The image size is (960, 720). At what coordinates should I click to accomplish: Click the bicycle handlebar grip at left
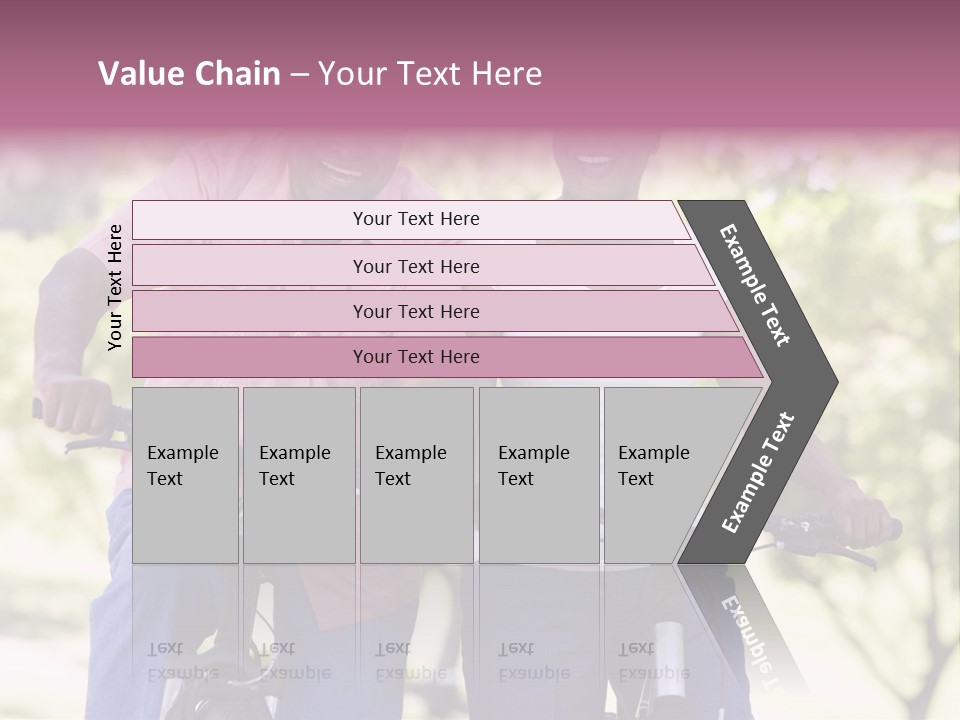pyautogui.click(x=70, y=407)
